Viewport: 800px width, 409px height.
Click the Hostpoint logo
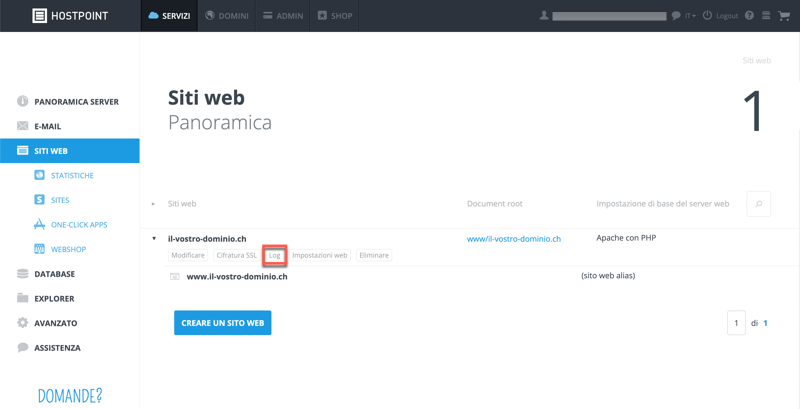70,16
